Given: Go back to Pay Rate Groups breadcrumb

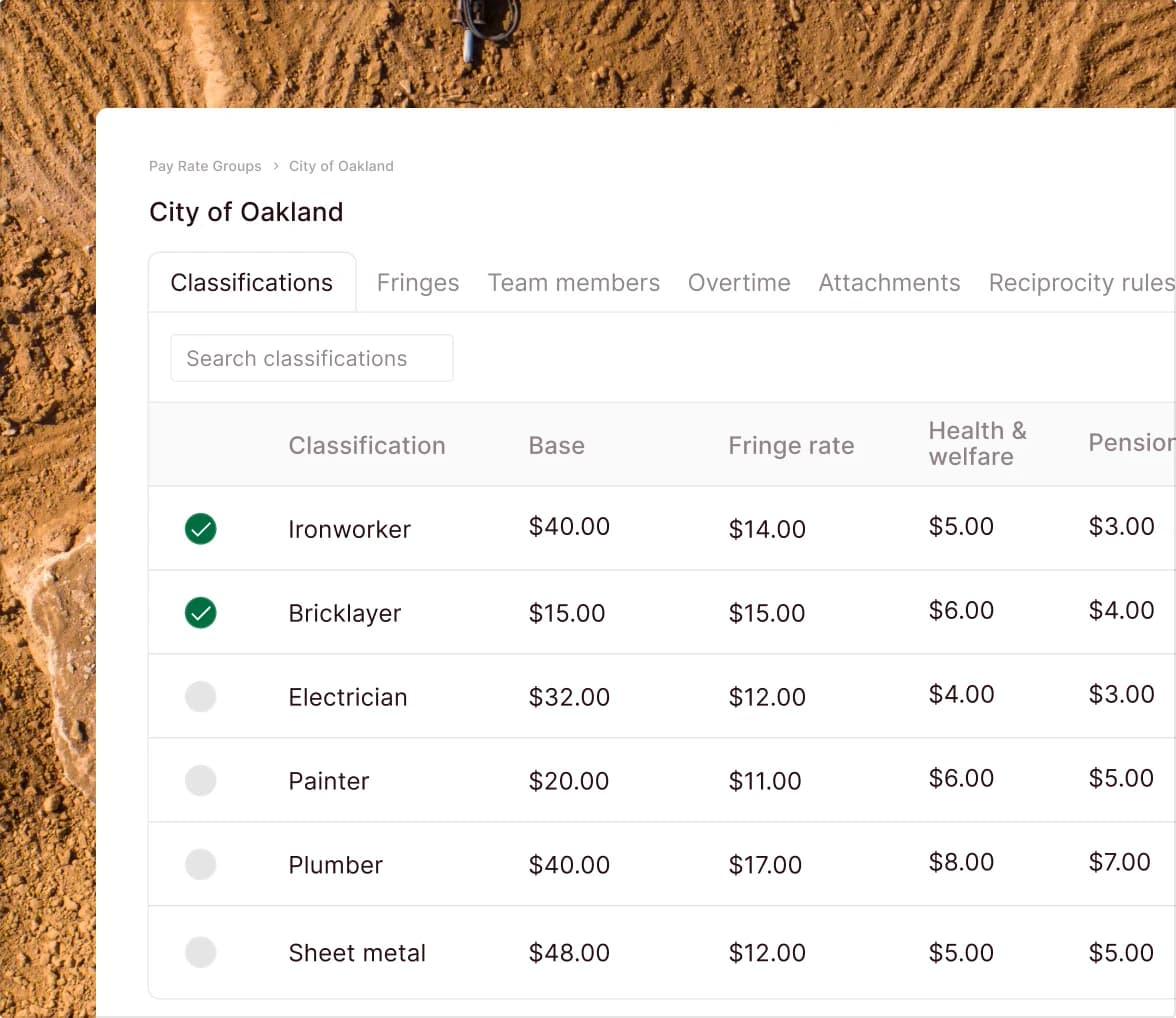Looking at the screenshot, I should [205, 166].
